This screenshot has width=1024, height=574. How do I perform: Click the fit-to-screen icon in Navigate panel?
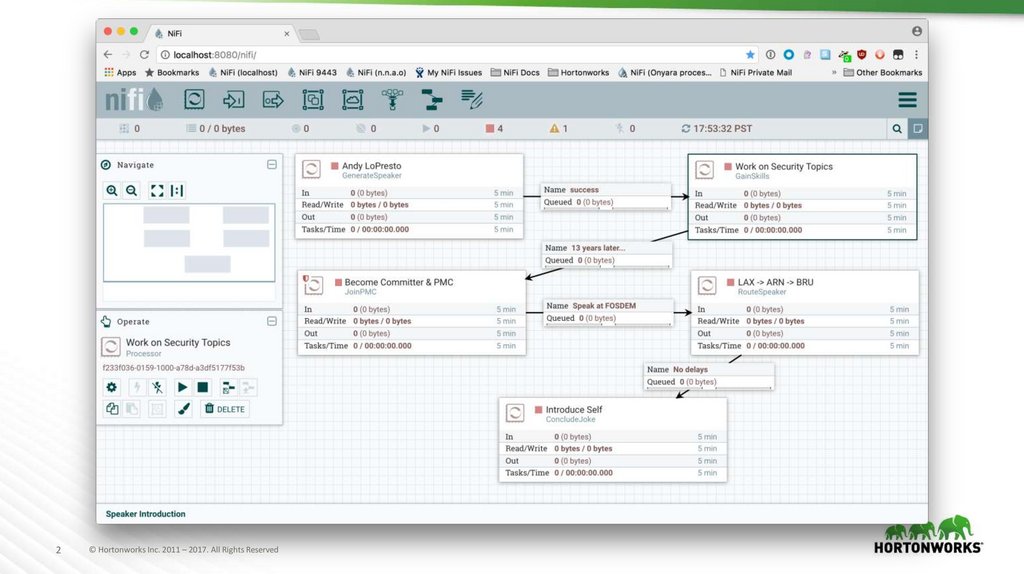[x=156, y=190]
